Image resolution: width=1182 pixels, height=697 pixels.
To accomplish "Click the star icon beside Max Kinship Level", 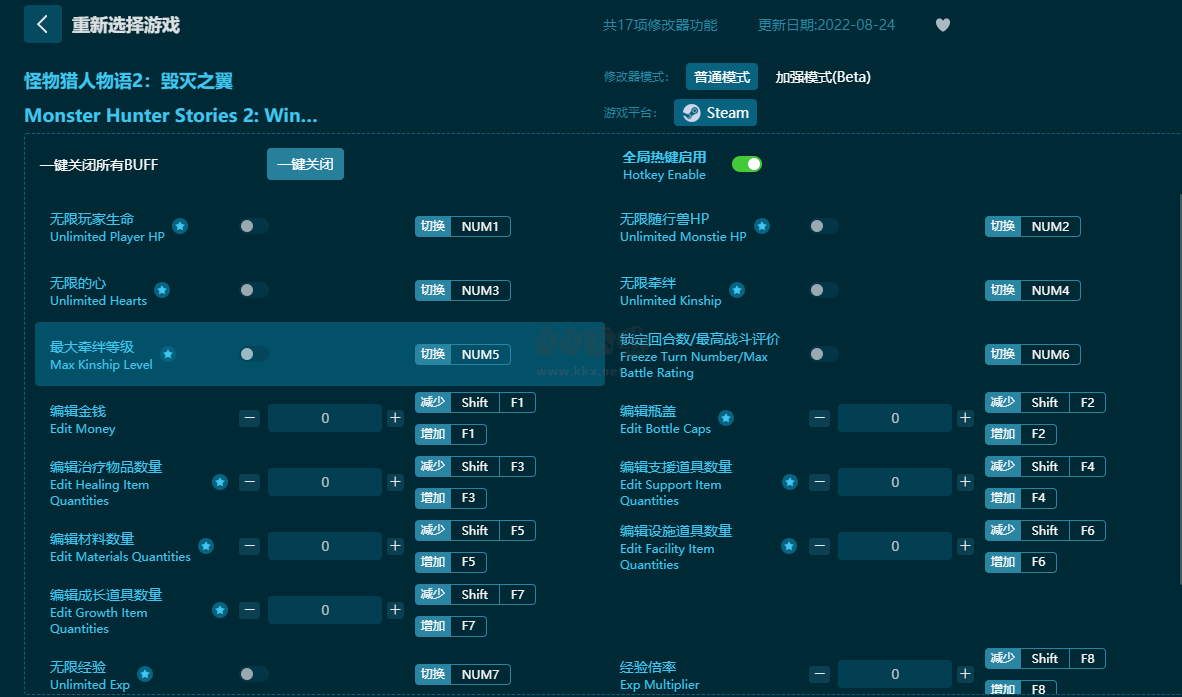I will [x=168, y=355].
